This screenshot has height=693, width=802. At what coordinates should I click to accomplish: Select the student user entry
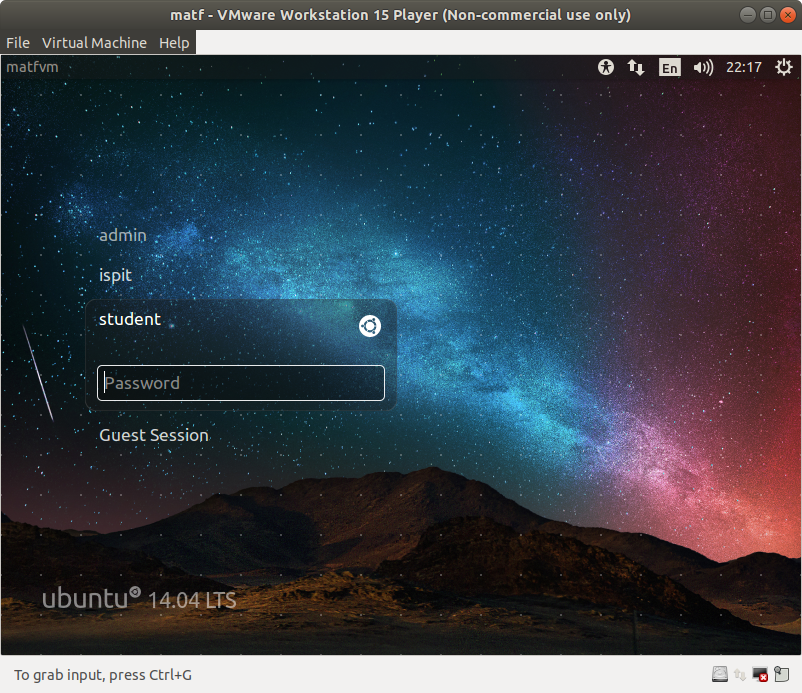130,319
